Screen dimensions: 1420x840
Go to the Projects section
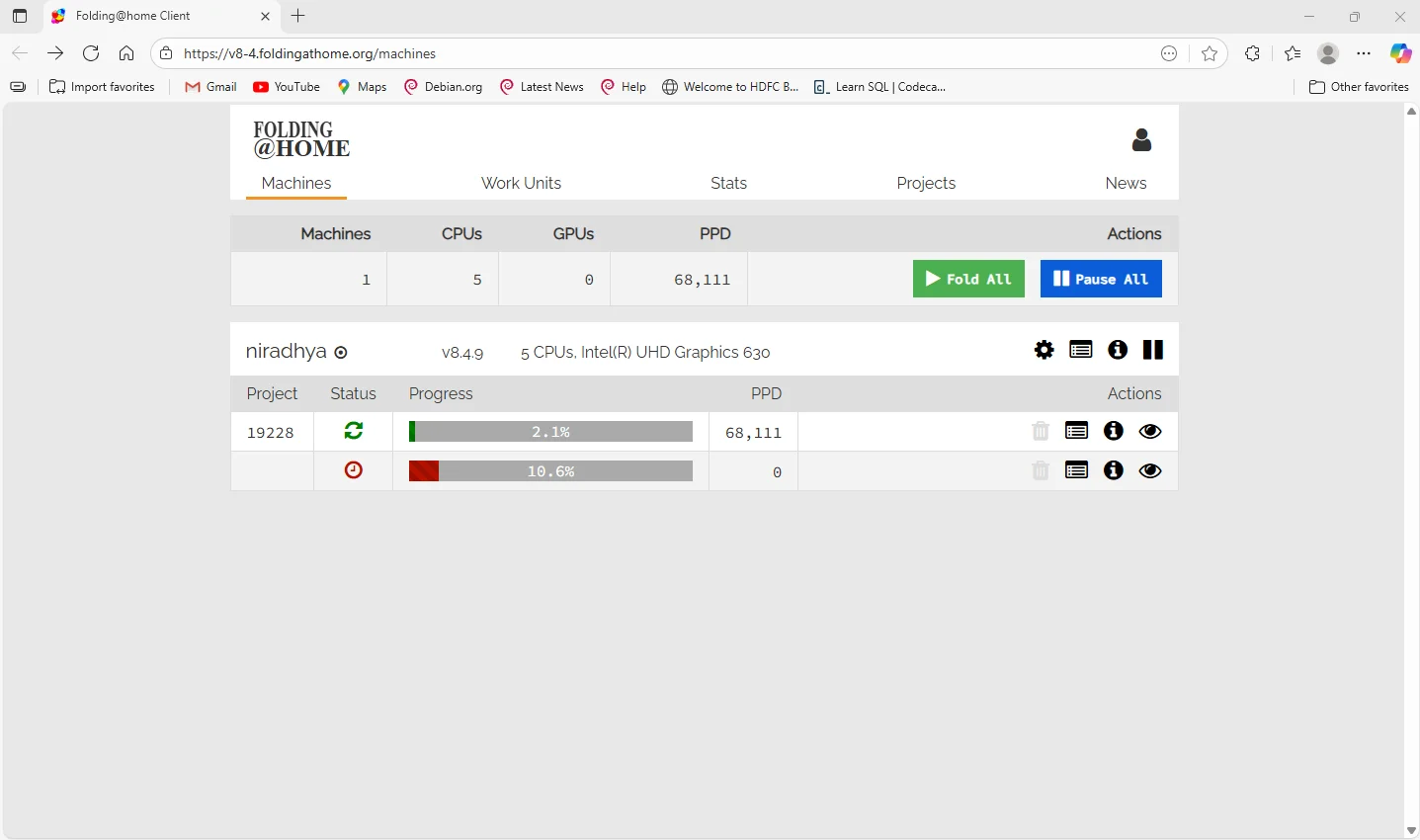(x=925, y=183)
